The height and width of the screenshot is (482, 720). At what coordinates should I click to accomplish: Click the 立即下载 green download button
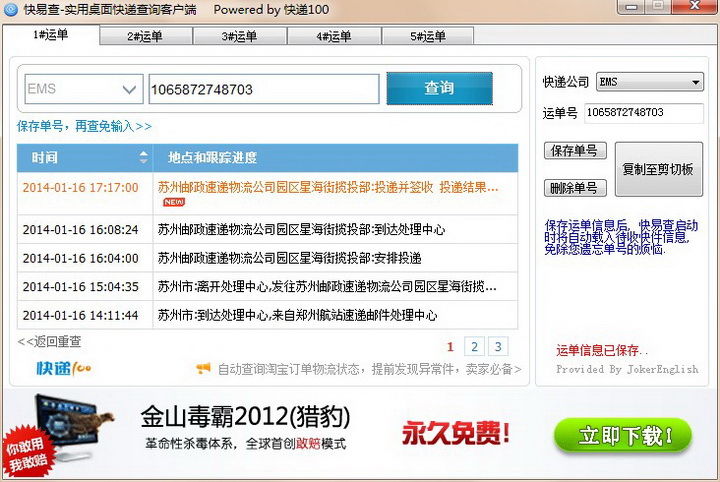click(623, 436)
